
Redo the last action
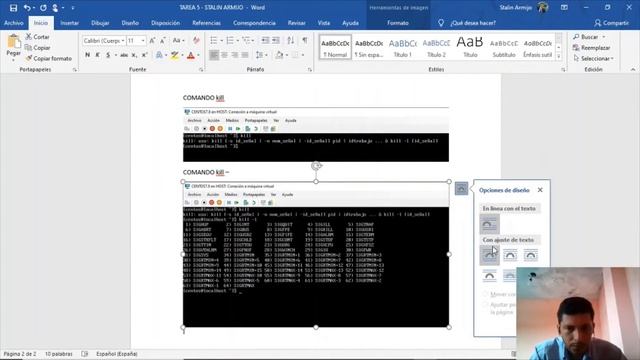click(x=43, y=8)
